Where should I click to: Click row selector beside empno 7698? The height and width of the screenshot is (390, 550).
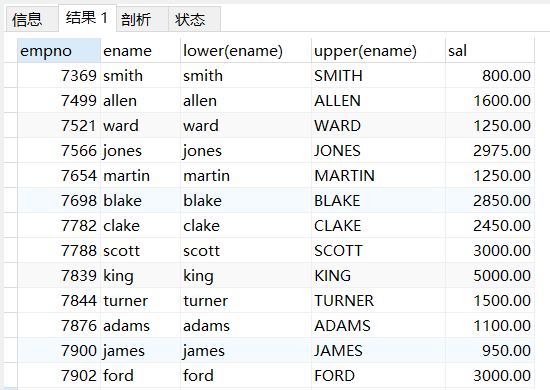11,201
